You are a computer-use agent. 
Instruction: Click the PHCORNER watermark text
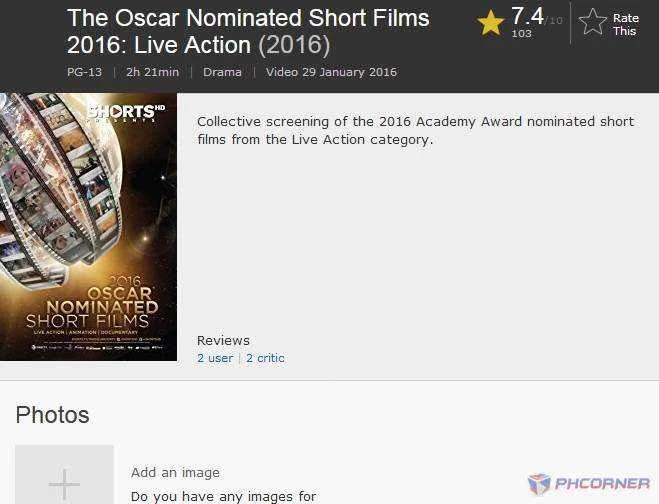click(x=602, y=483)
